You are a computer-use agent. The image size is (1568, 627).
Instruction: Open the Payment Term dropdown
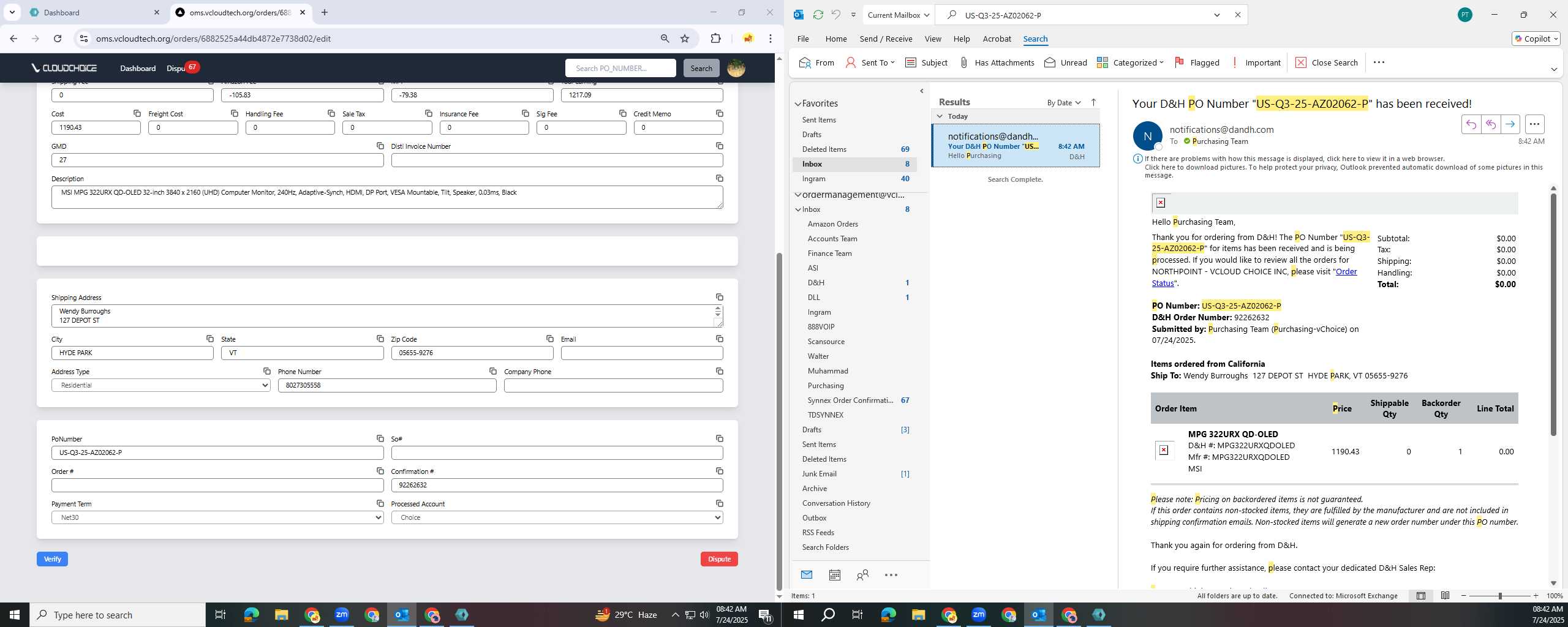217,517
